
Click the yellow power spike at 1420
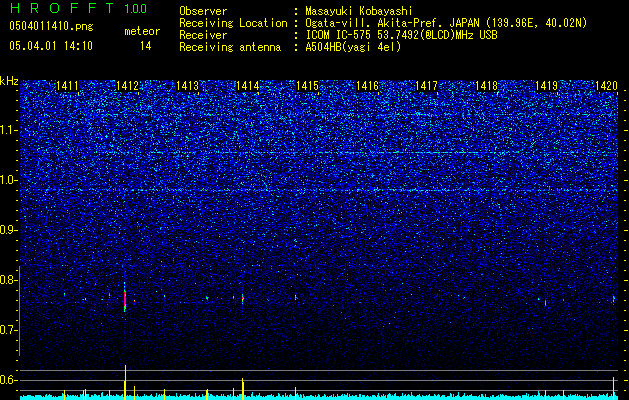coord(613,388)
